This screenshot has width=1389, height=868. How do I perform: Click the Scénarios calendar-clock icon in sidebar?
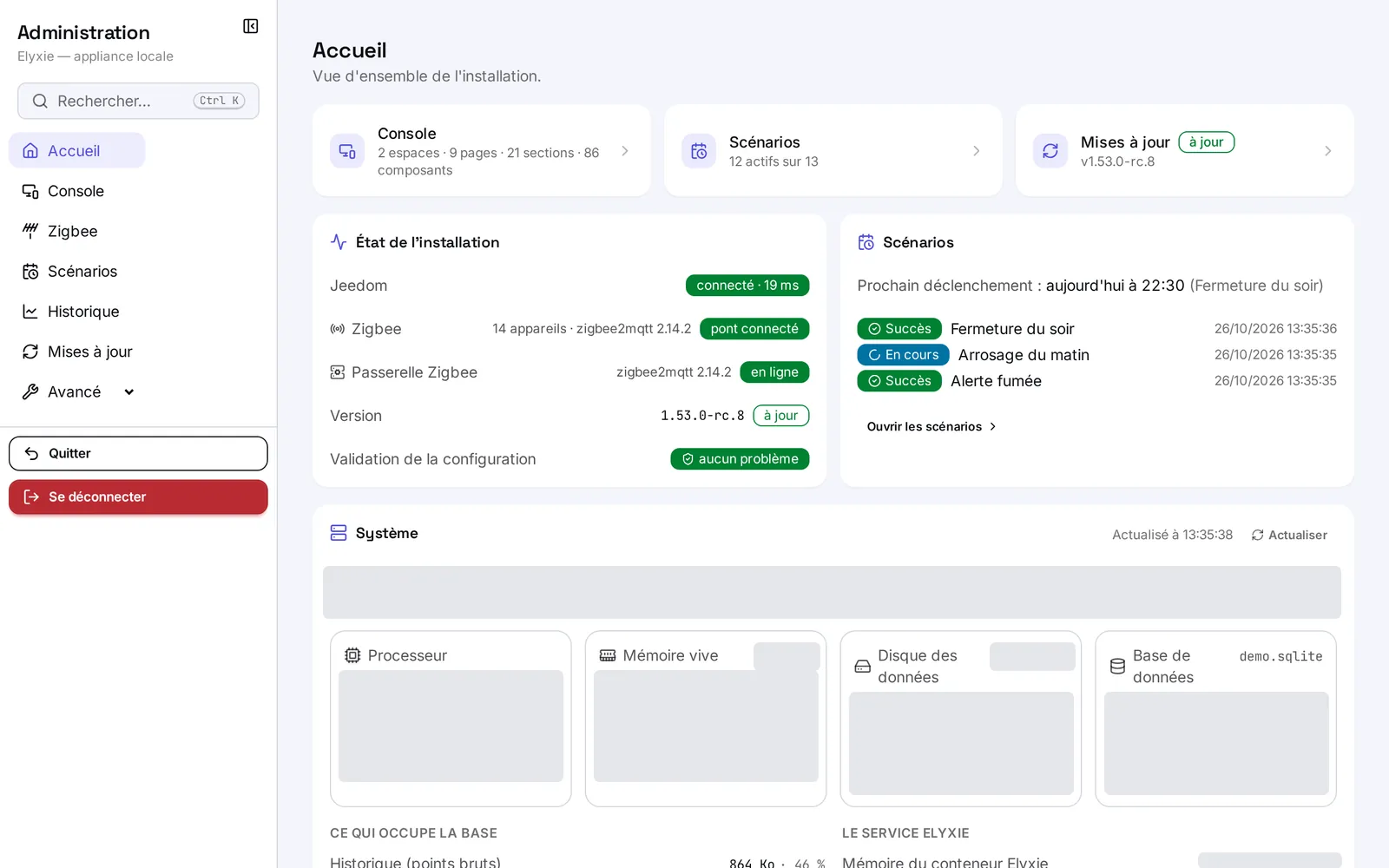tap(30, 272)
